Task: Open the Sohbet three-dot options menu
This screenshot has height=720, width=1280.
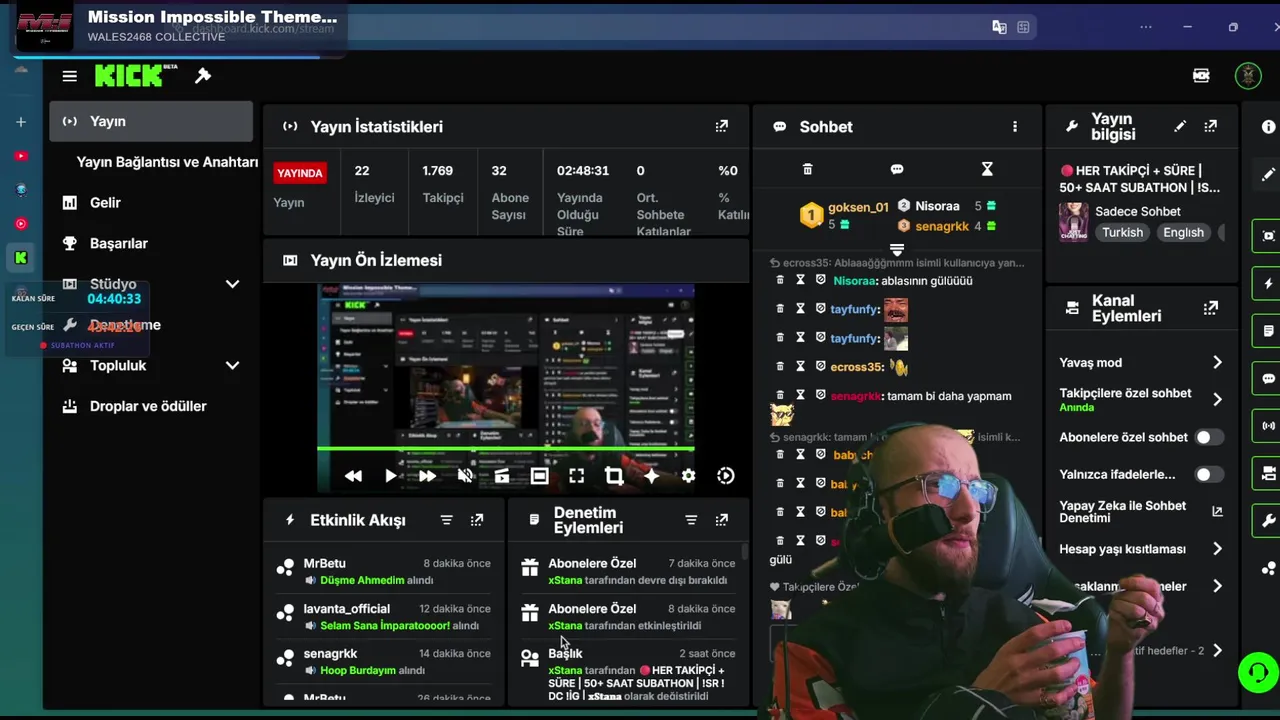Action: pos(1015,127)
